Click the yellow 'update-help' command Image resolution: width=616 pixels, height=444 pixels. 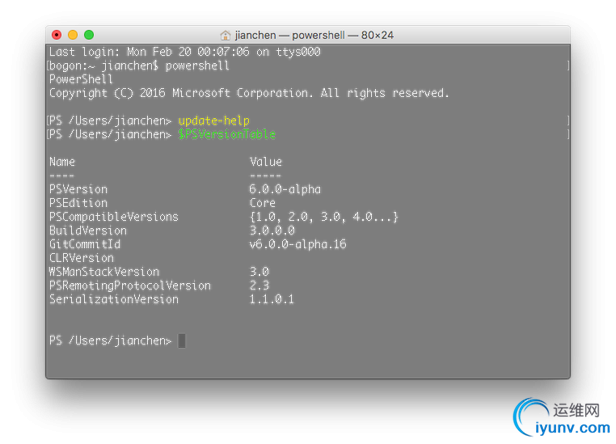click(x=214, y=121)
